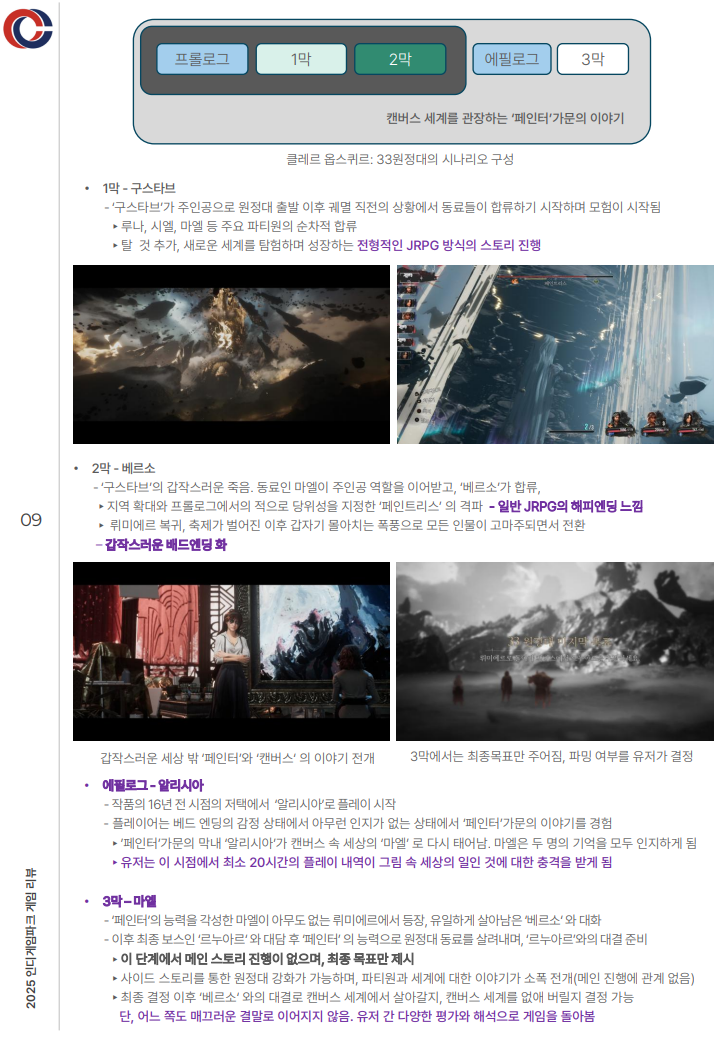Click the vertical text 2025 인디게임파크 게임 리뷰
The width and height of the screenshot is (720, 1040).
click(30, 939)
